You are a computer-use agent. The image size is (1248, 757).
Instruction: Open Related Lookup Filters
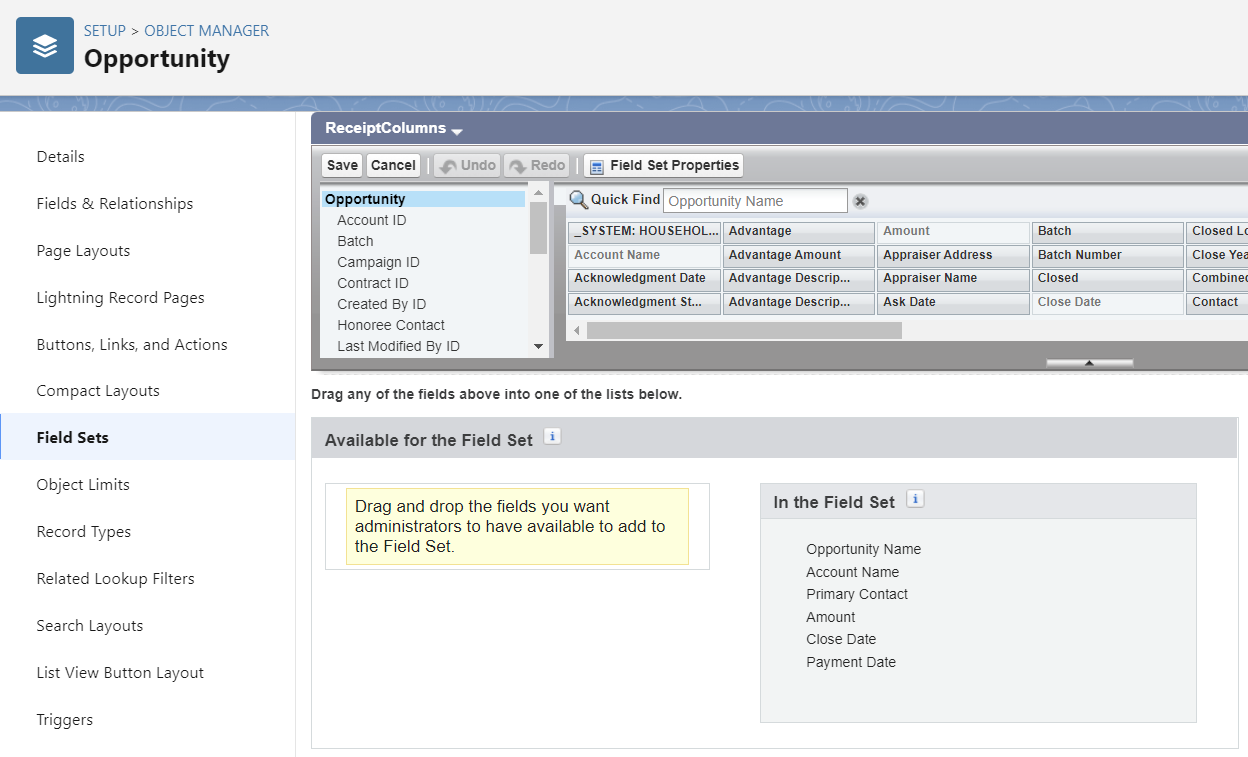point(116,578)
